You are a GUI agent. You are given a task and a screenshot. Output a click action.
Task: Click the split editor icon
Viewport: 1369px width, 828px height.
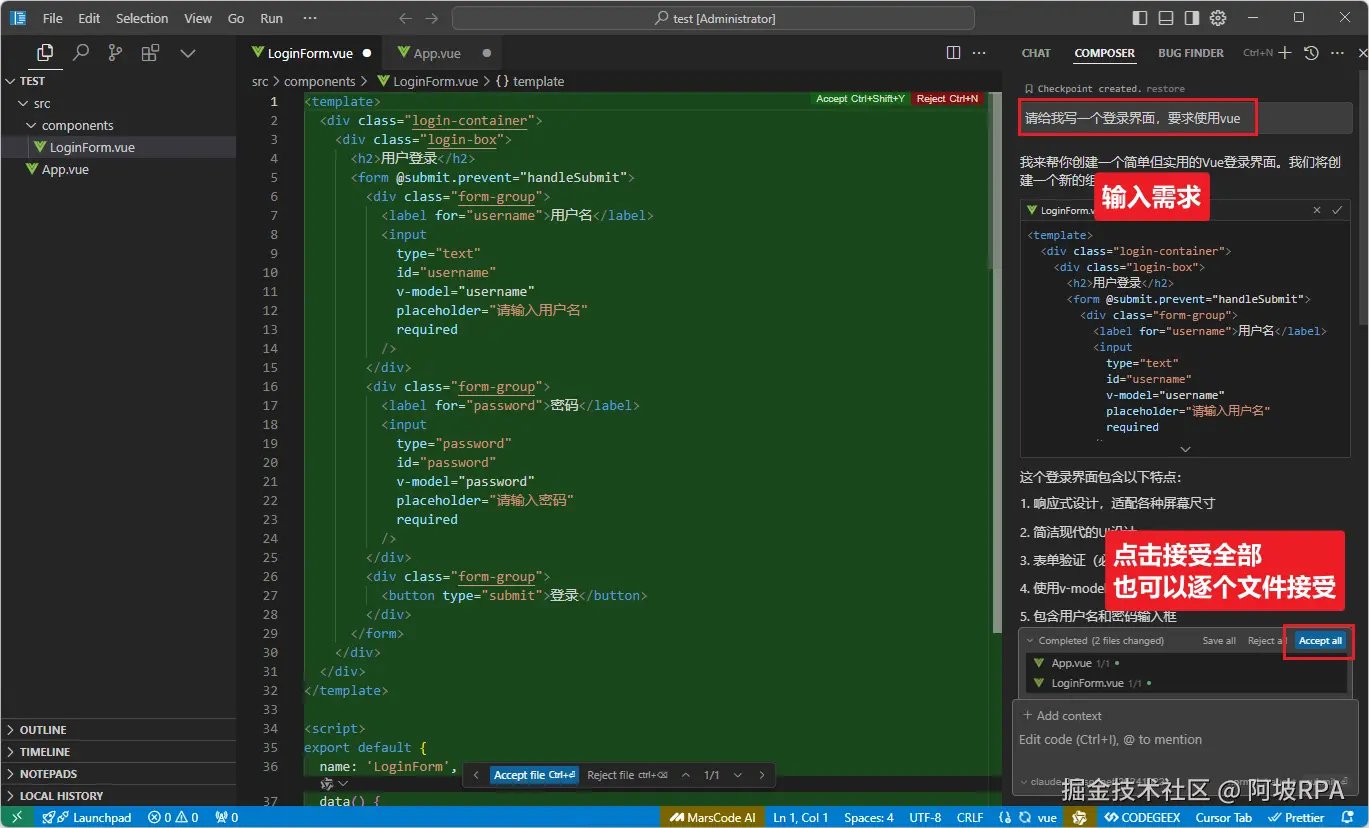click(x=953, y=53)
